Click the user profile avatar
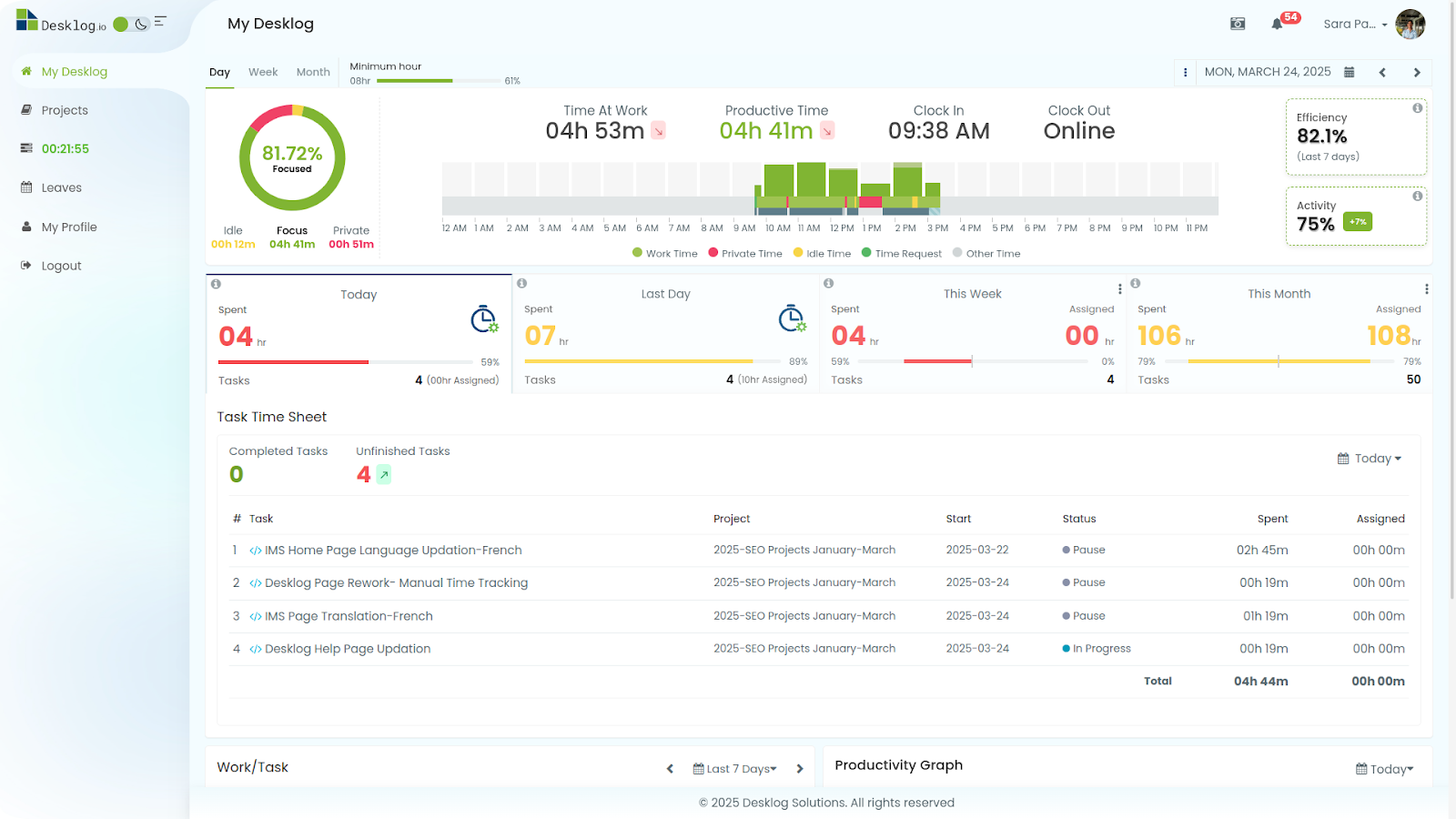This screenshot has height=819, width=1456. click(x=1410, y=25)
